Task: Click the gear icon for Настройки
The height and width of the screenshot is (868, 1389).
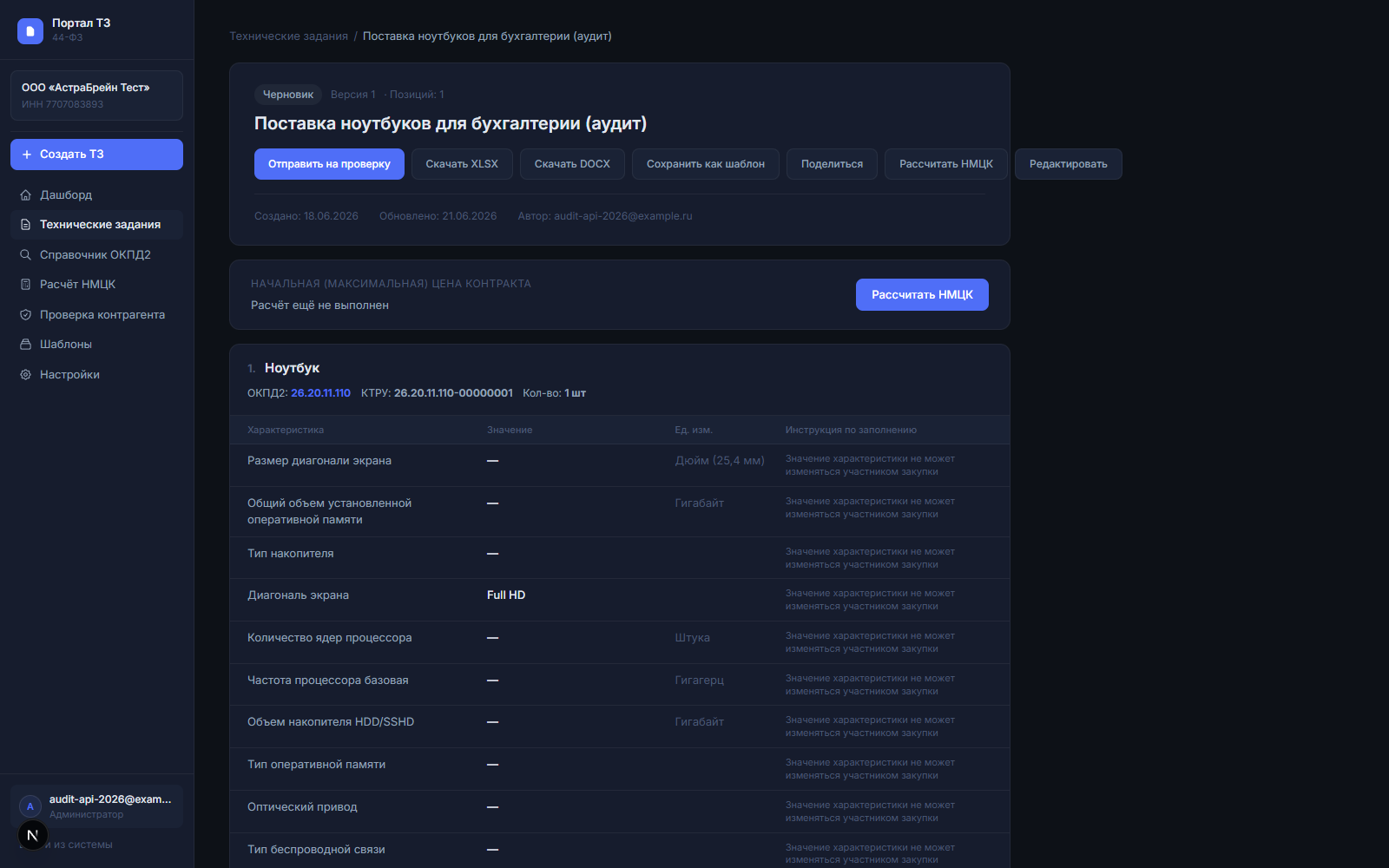Action: tap(26, 375)
